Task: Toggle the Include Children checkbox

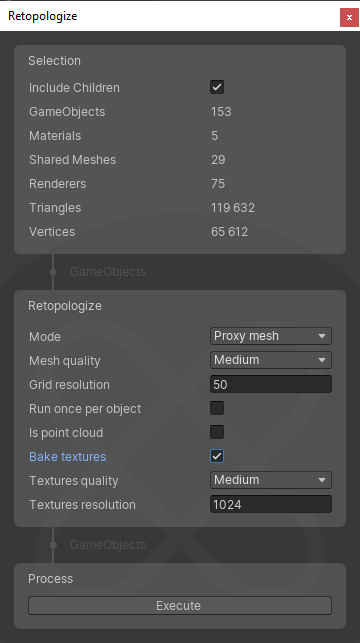Action: (x=217, y=87)
